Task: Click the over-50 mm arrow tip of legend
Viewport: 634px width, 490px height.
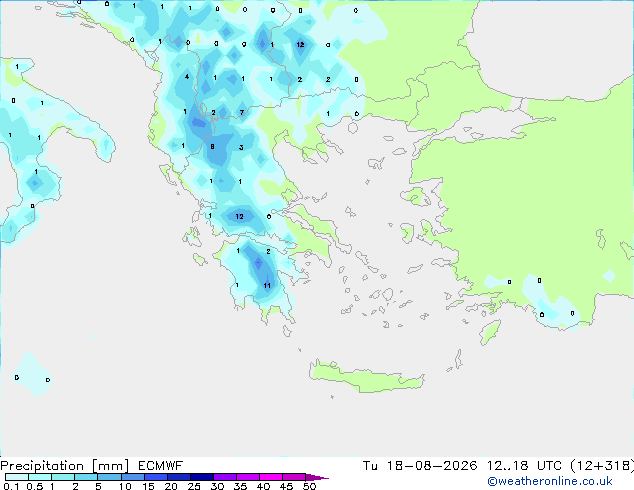Action: tap(317, 477)
